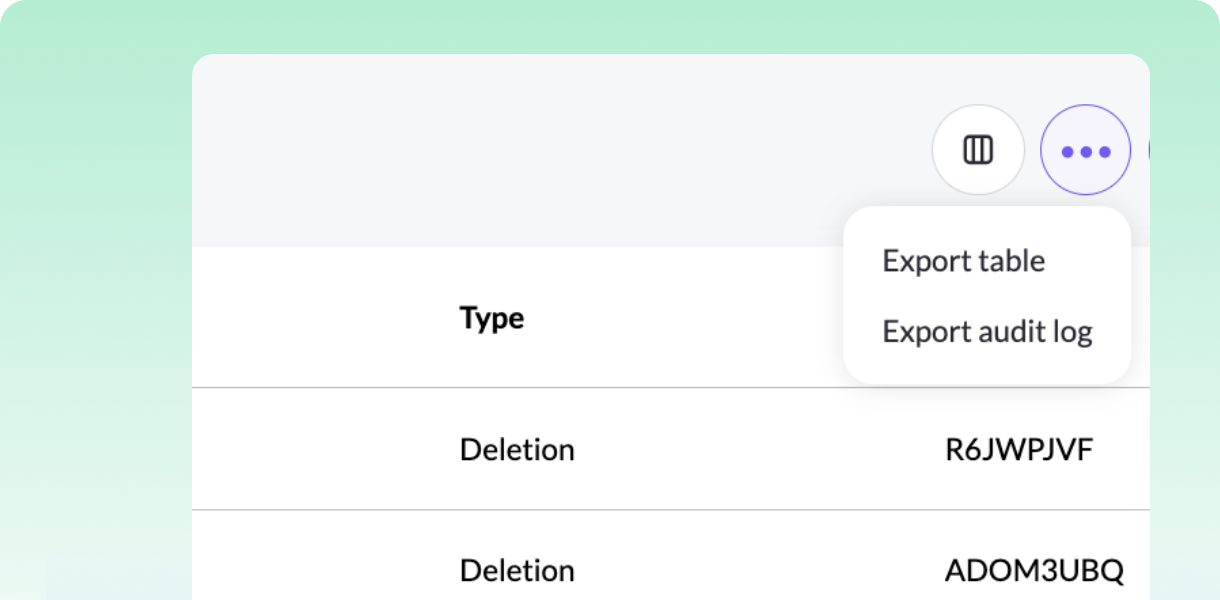
Task: Click the R6JWPJVF code entry
Action: (x=1019, y=450)
